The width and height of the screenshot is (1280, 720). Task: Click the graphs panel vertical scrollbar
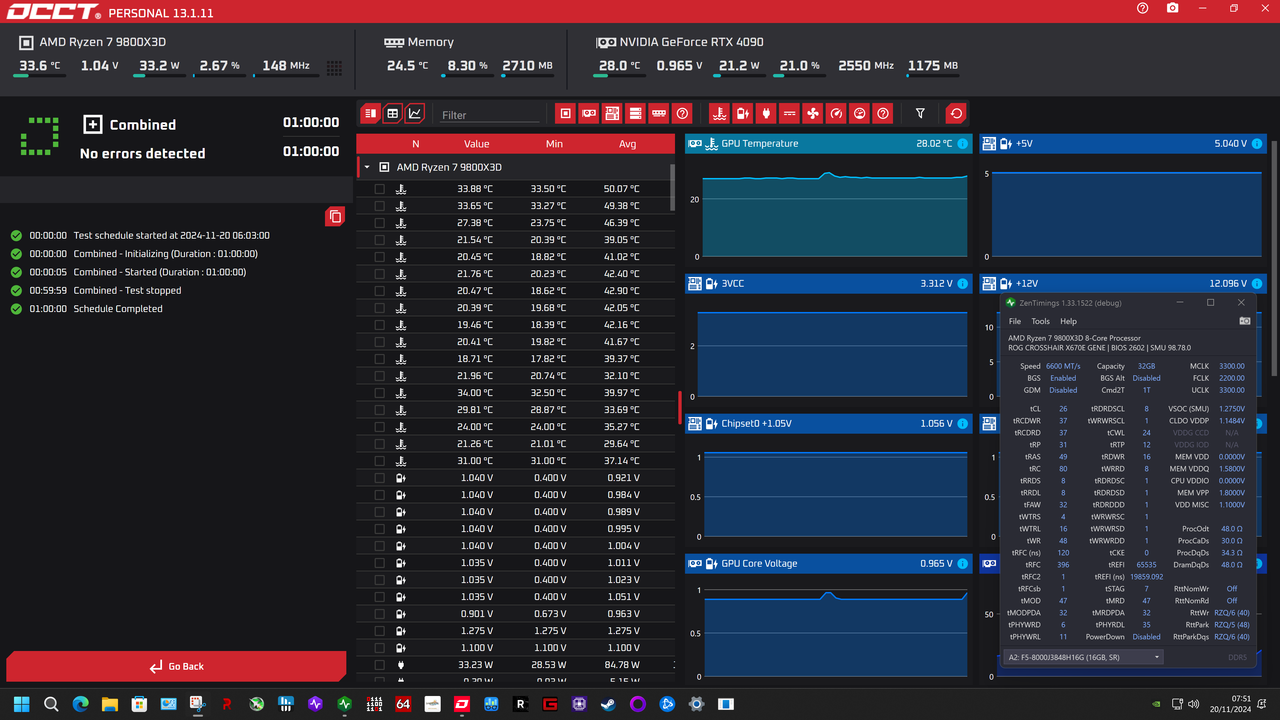pyautogui.click(x=1274, y=258)
